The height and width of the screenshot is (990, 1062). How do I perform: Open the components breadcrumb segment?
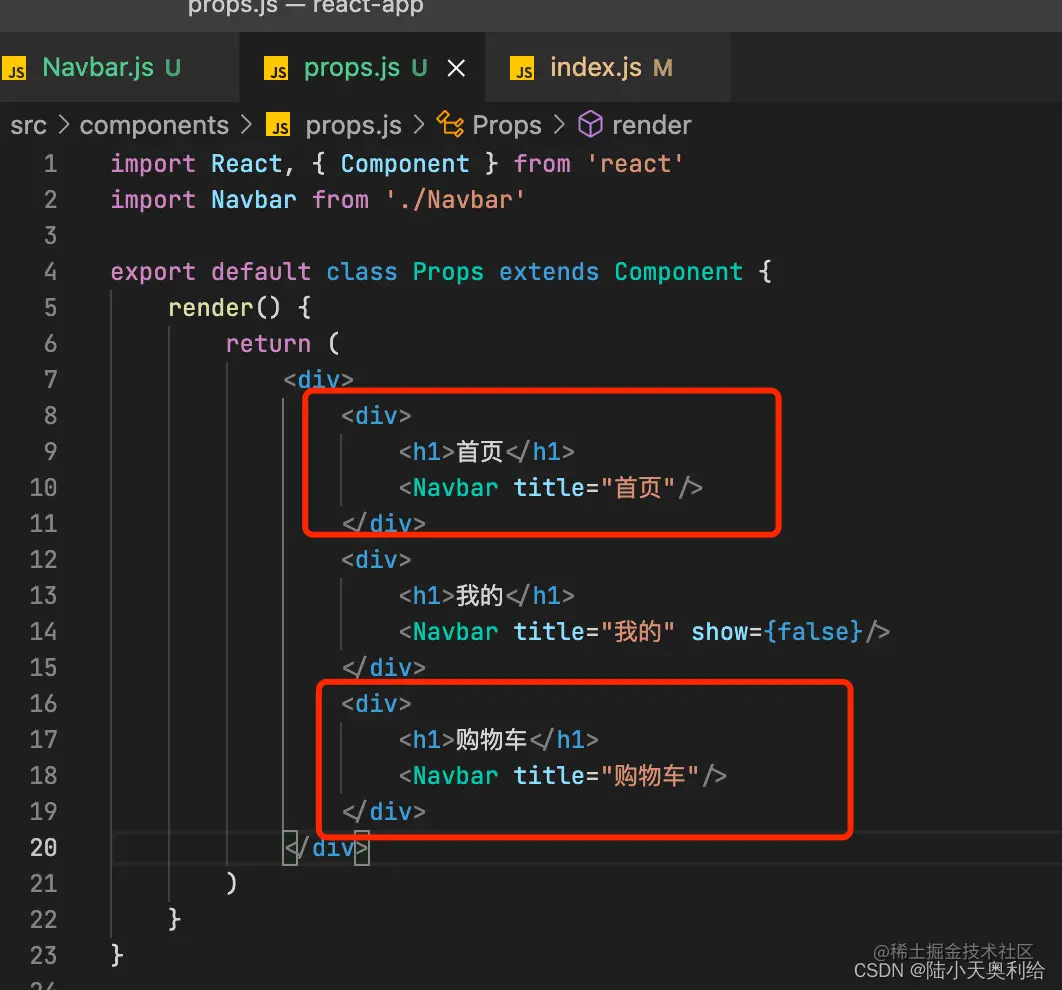tap(154, 125)
